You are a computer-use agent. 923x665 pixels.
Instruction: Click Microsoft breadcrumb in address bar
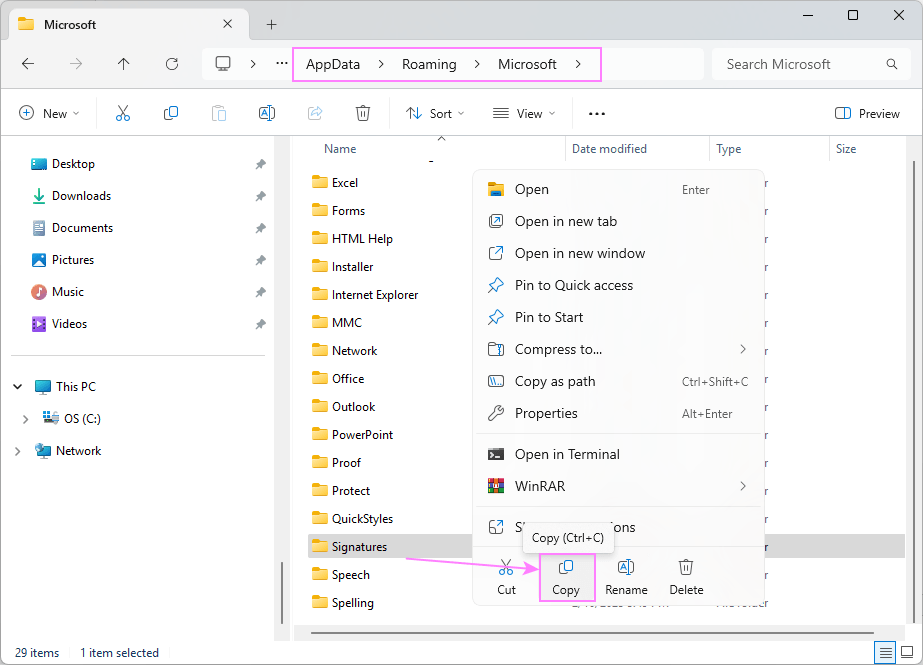point(527,64)
